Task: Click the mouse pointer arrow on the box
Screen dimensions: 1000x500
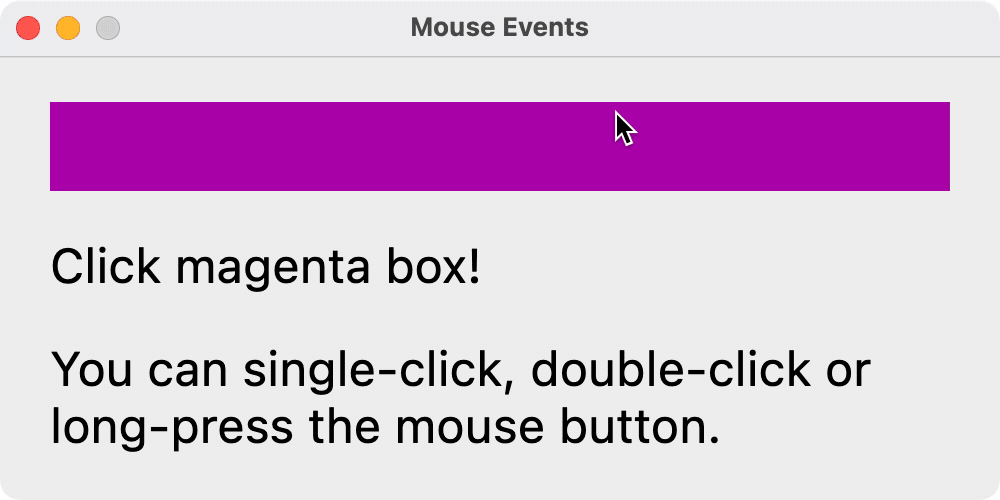Action: 624,129
